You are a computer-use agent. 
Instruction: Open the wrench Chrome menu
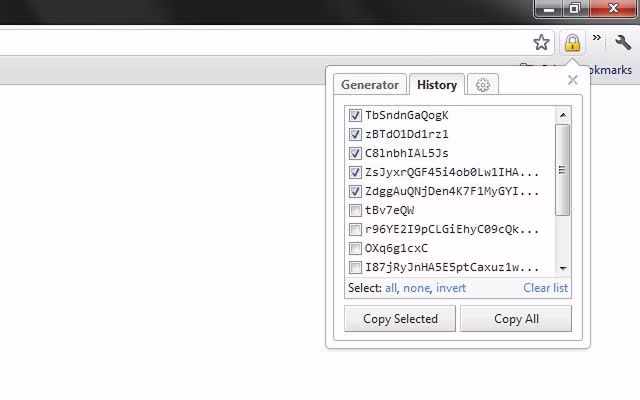(x=623, y=42)
